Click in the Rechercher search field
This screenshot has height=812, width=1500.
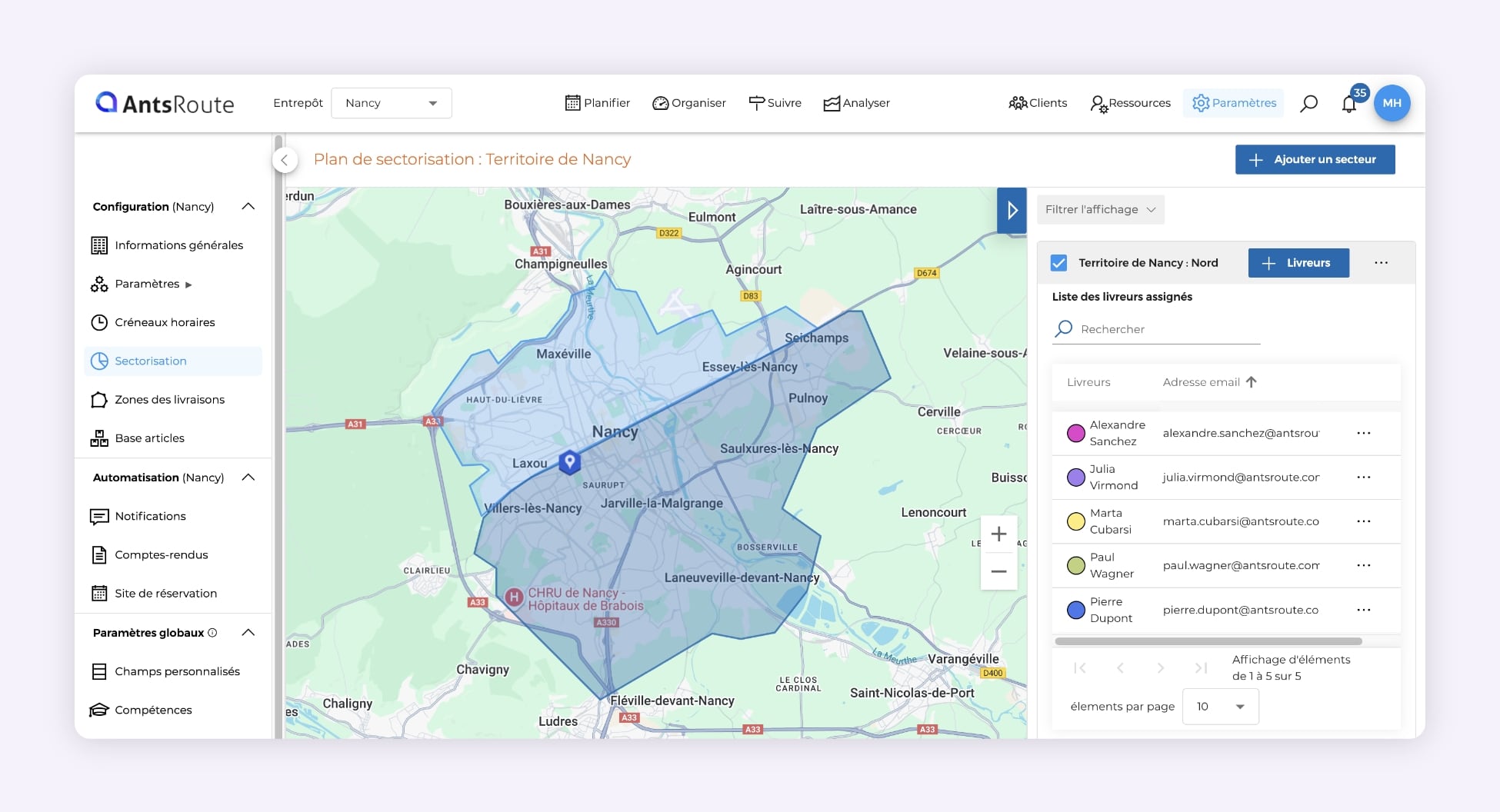pyautogui.click(x=1154, y=329)
